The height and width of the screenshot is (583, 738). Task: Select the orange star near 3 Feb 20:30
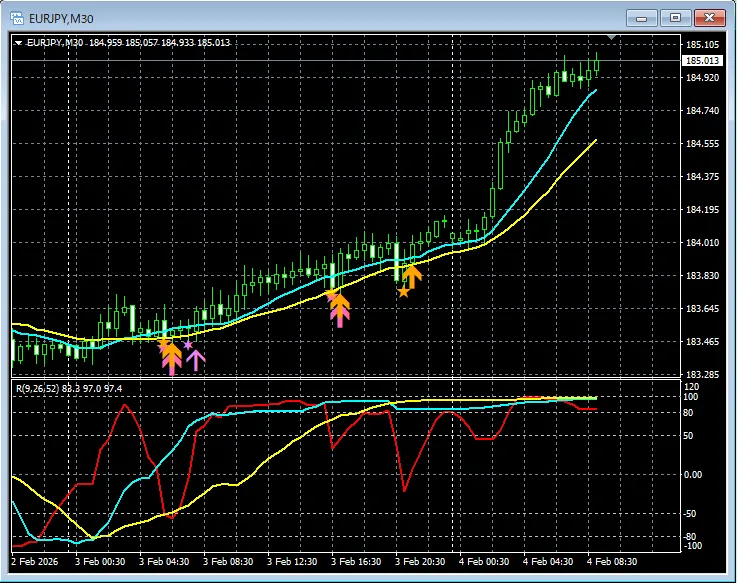point(403,292)
